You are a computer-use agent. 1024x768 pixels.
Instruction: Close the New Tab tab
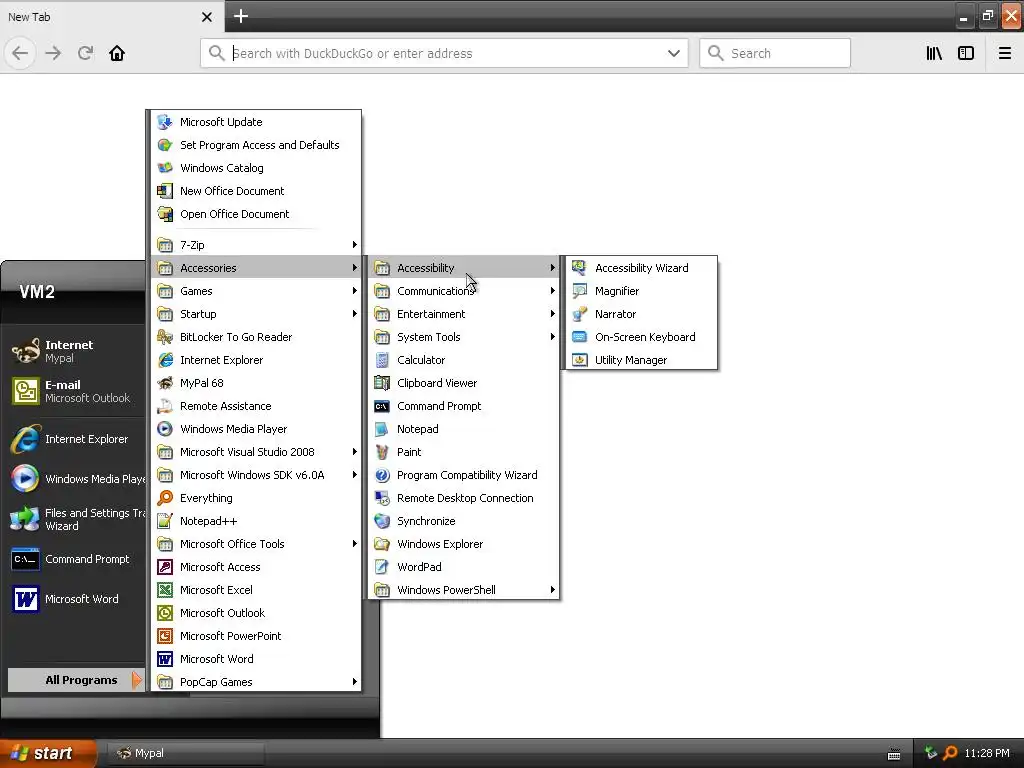206,17
